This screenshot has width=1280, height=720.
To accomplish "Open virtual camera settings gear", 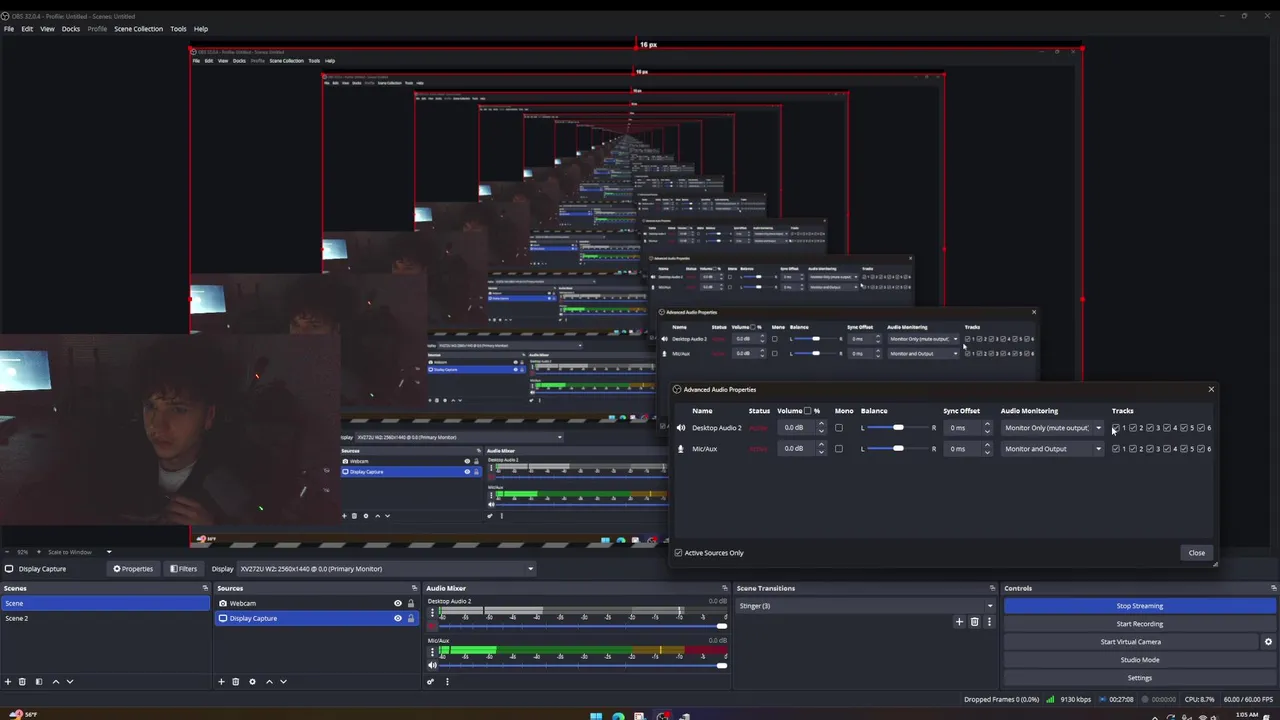I will pyautogui.click(x=1268, y=642).
